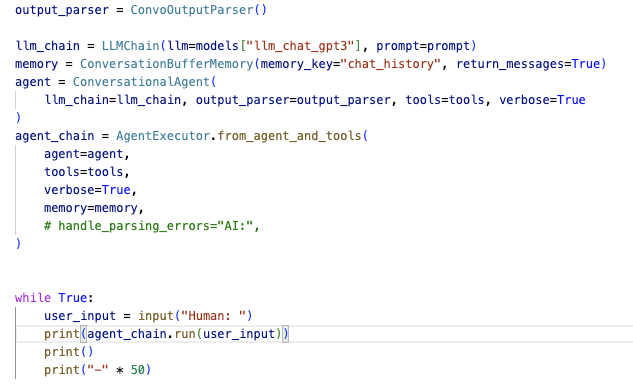This screenshot has width=633, height=386.
Task: Click the AgentExecutor class name
Action: [163, 136]
